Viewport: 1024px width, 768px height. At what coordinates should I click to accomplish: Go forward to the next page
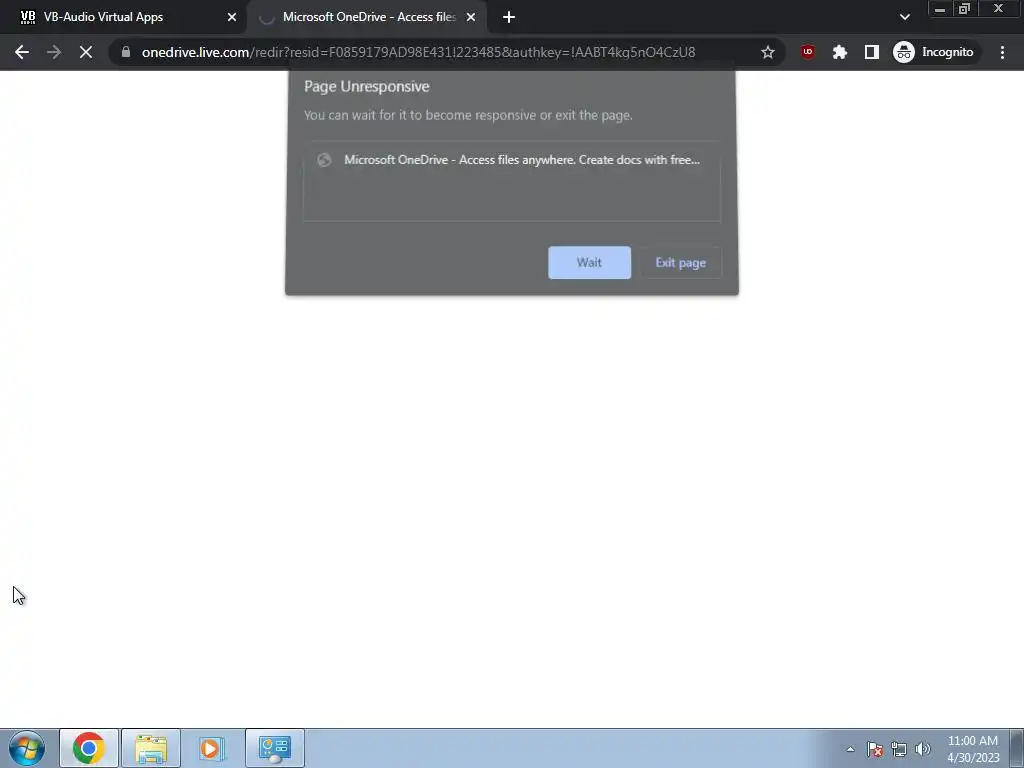click(54, 52)
